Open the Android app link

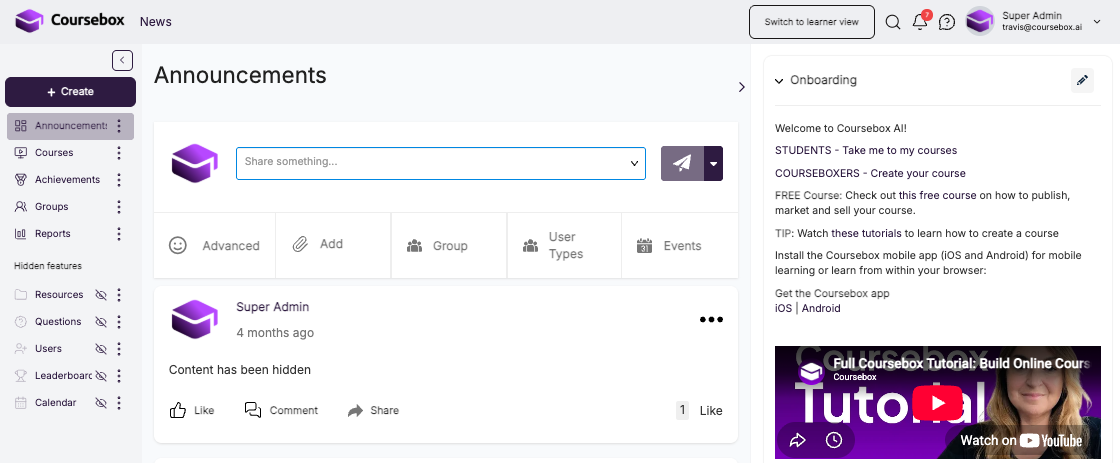pos(821,309)
